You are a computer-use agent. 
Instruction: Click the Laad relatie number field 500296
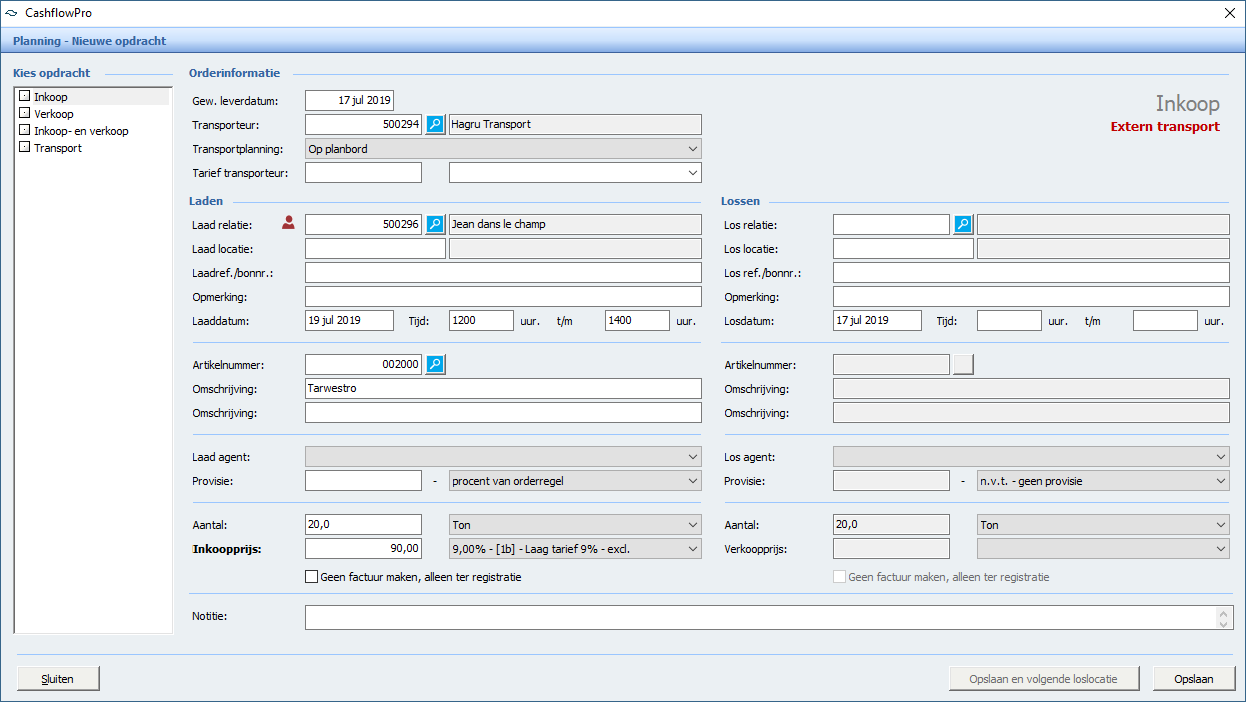363,224
